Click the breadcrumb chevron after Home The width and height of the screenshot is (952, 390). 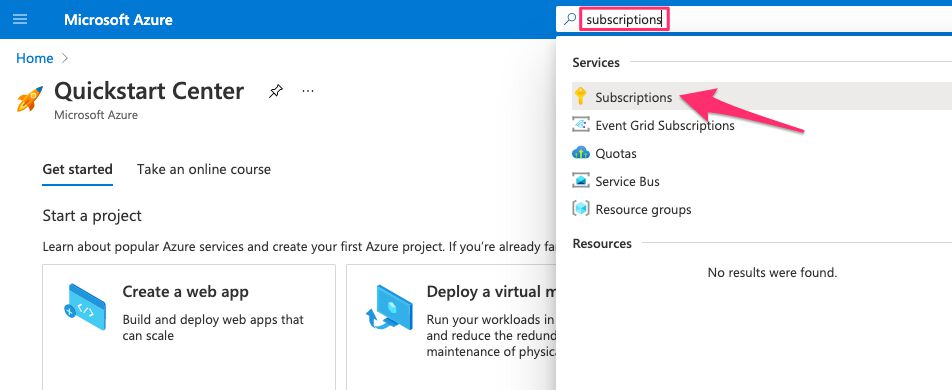pos(65,58)
